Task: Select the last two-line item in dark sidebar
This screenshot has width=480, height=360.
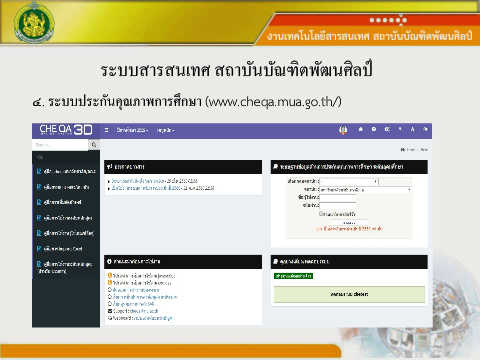Action: coord(65,267)
